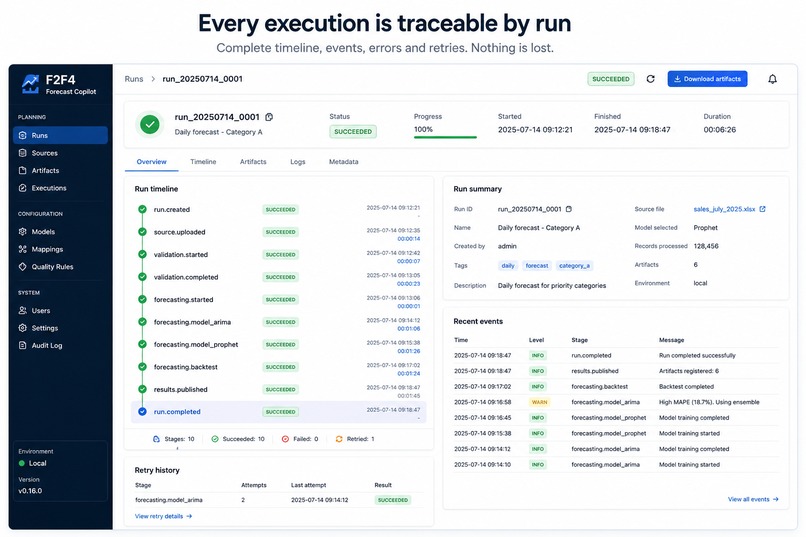Image resolution: width=806 pixels, height=537 pixels.
Task: Click Audit Log sidebar icon
Action: pos(23,345)
